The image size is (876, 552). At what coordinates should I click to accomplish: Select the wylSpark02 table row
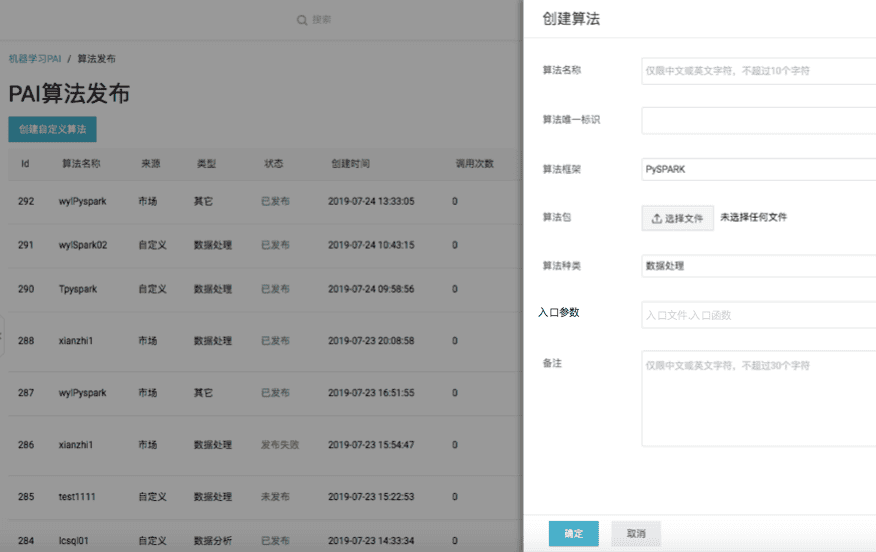pos(82,245)
